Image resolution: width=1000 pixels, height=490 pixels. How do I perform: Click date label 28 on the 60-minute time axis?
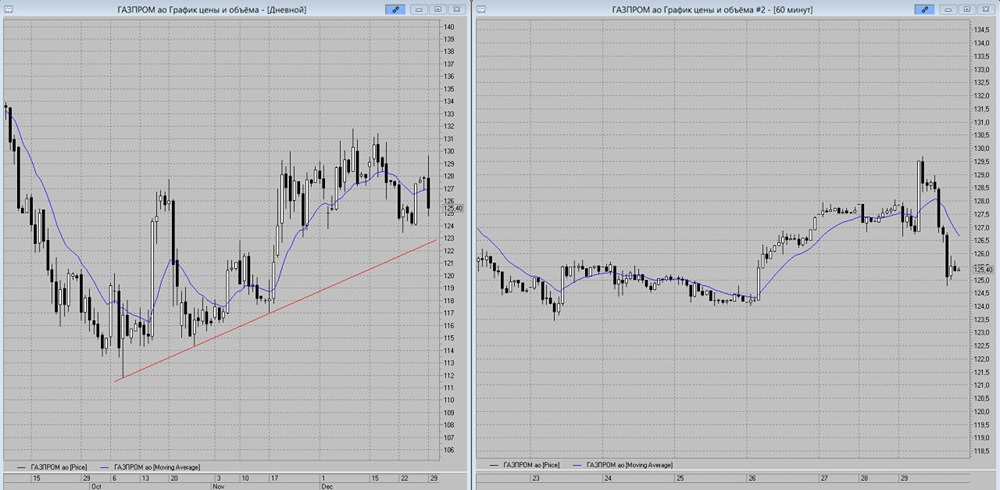[864, 477]
